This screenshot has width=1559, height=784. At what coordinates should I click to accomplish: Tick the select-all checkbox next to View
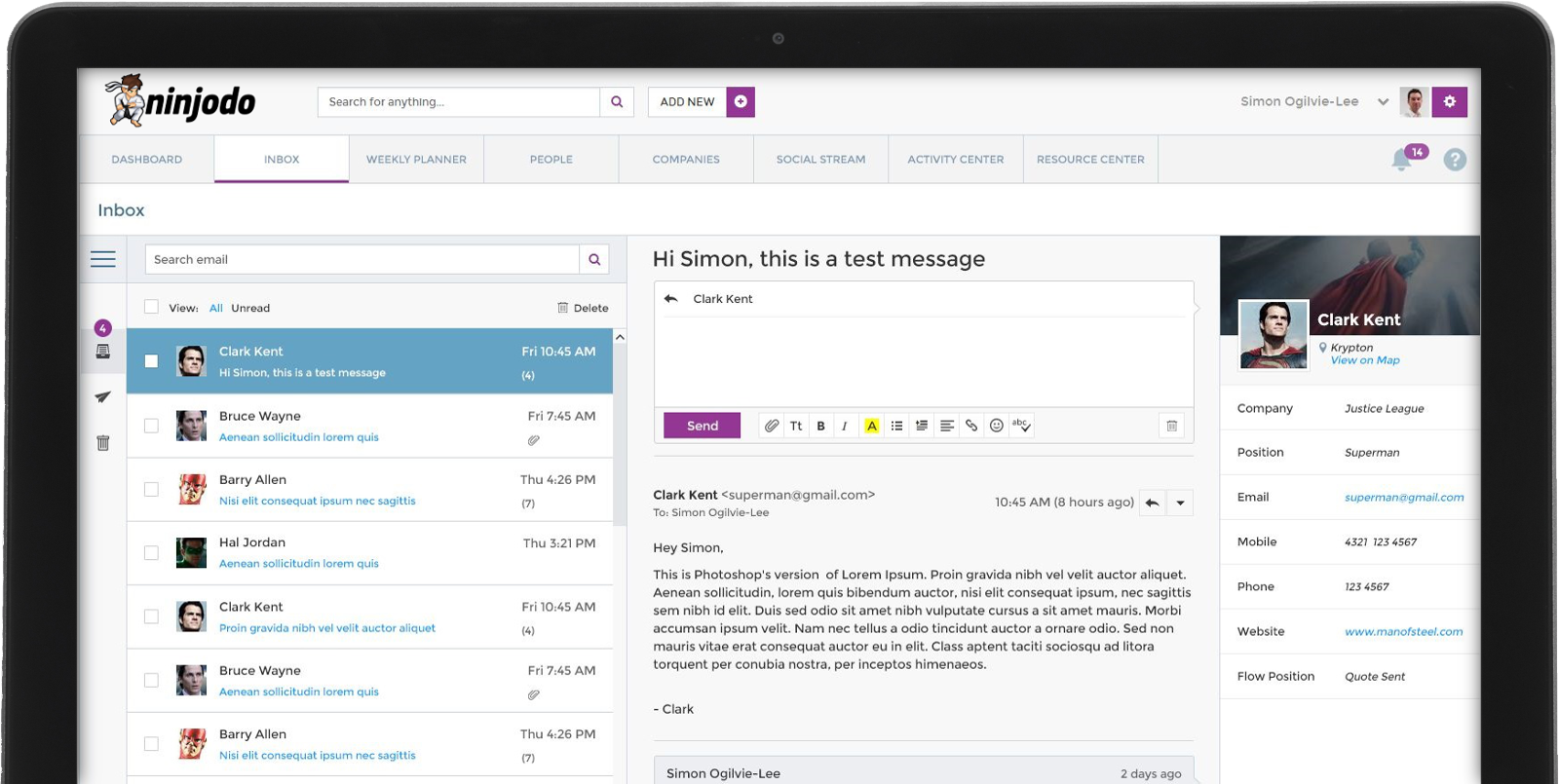[x=151, y=307]
